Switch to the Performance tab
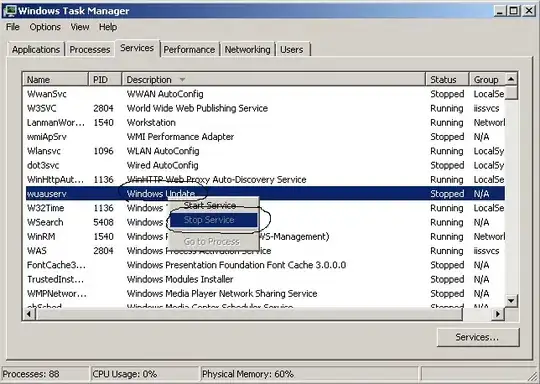Screen dimensions: 540x384 coord(189,50)
